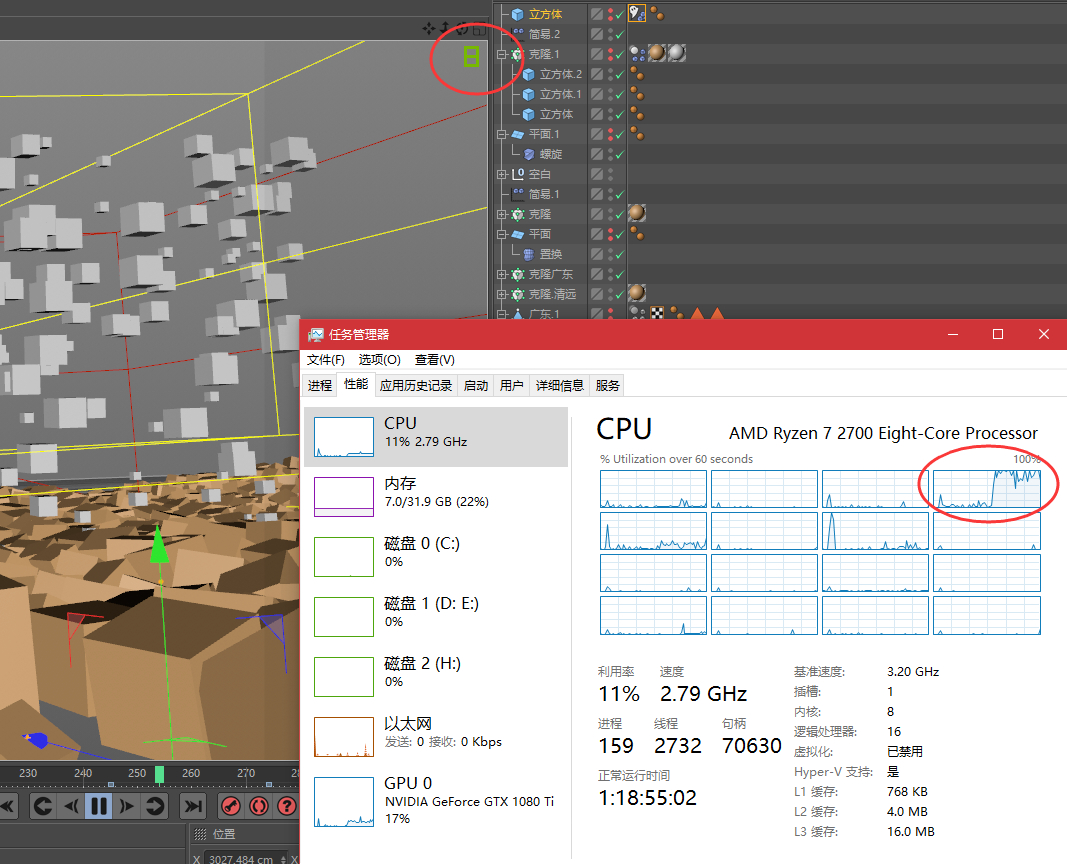Viewport: 1067px width, 864px height.
Task: Pause playback in the timeline controls
Action: (98, 806)
